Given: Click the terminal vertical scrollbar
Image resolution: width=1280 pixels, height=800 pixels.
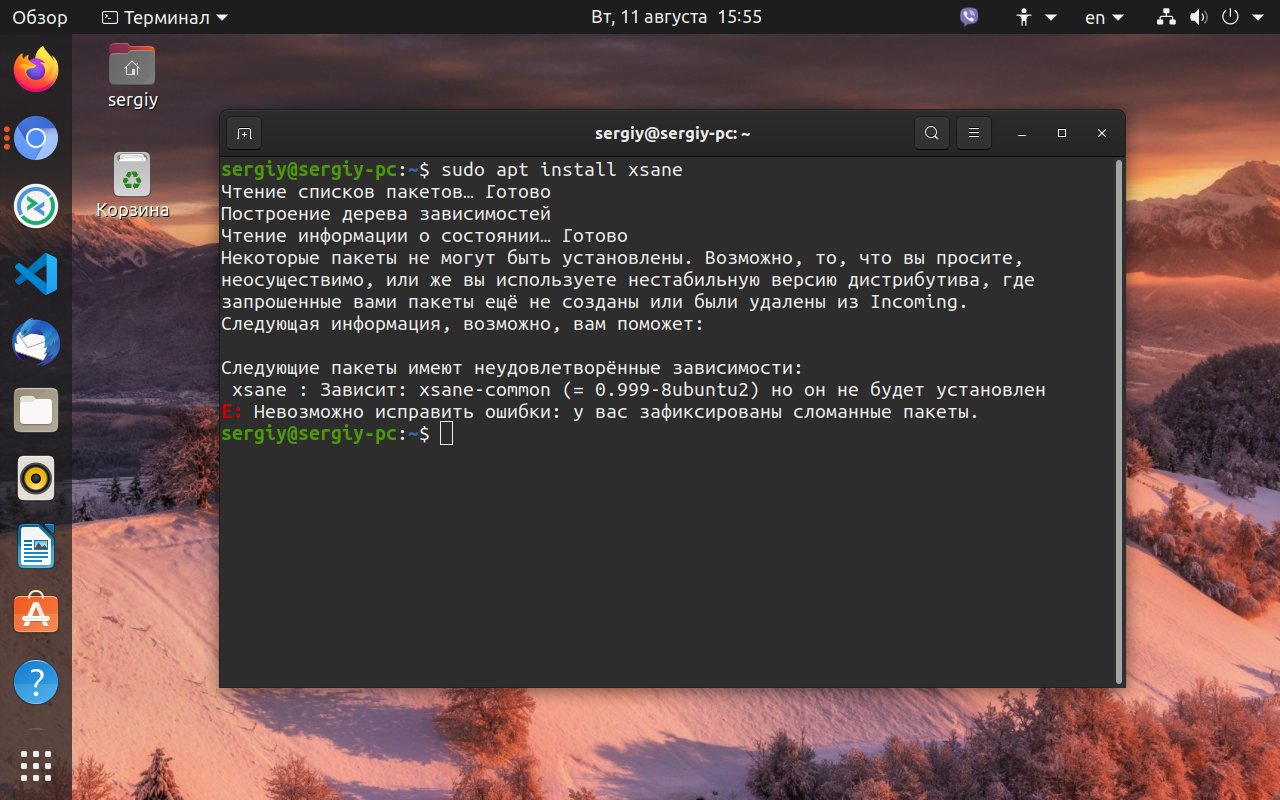Looking at the screenshot, I should pyautogui.click(x=1117, y=420).
